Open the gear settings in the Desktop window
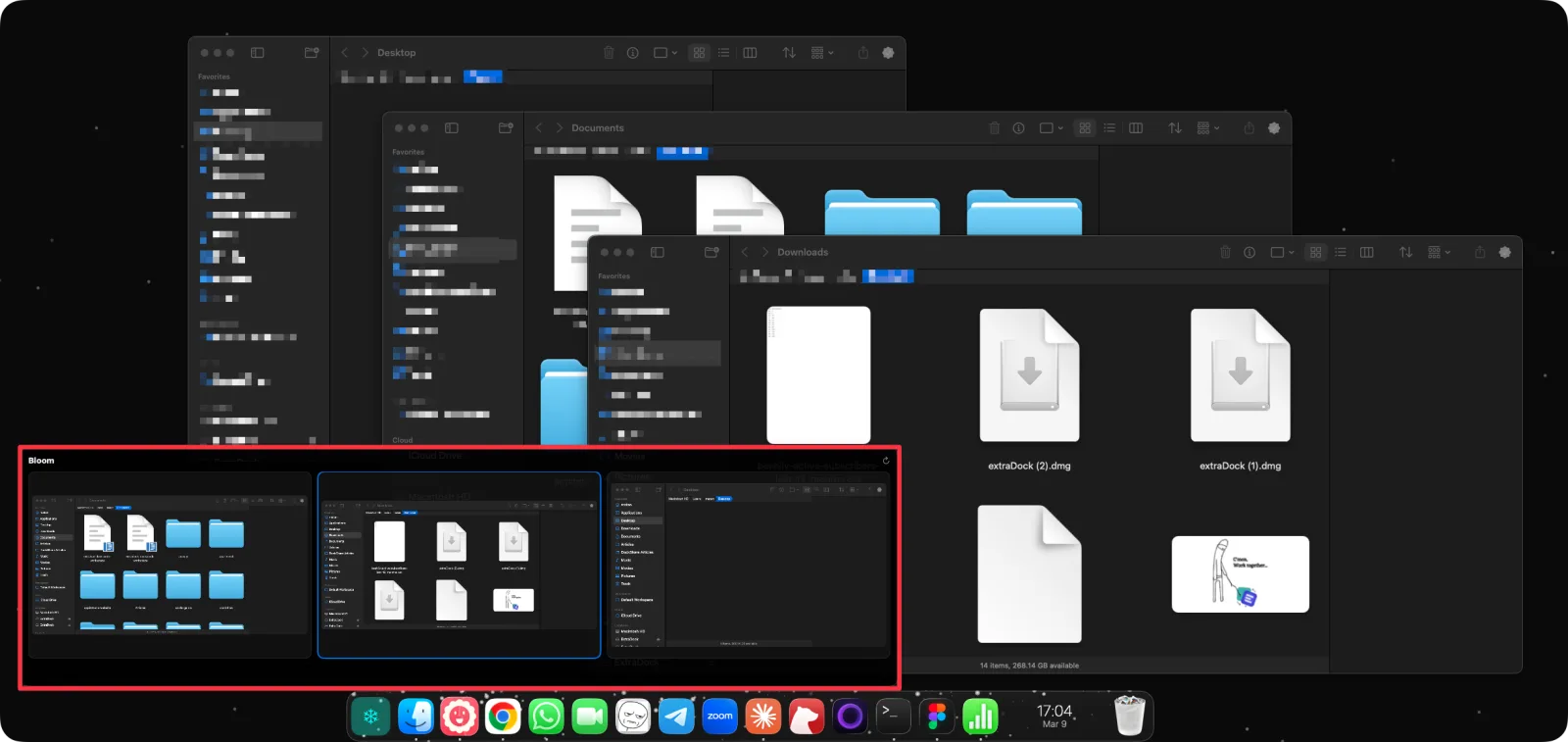 point(888,52)
